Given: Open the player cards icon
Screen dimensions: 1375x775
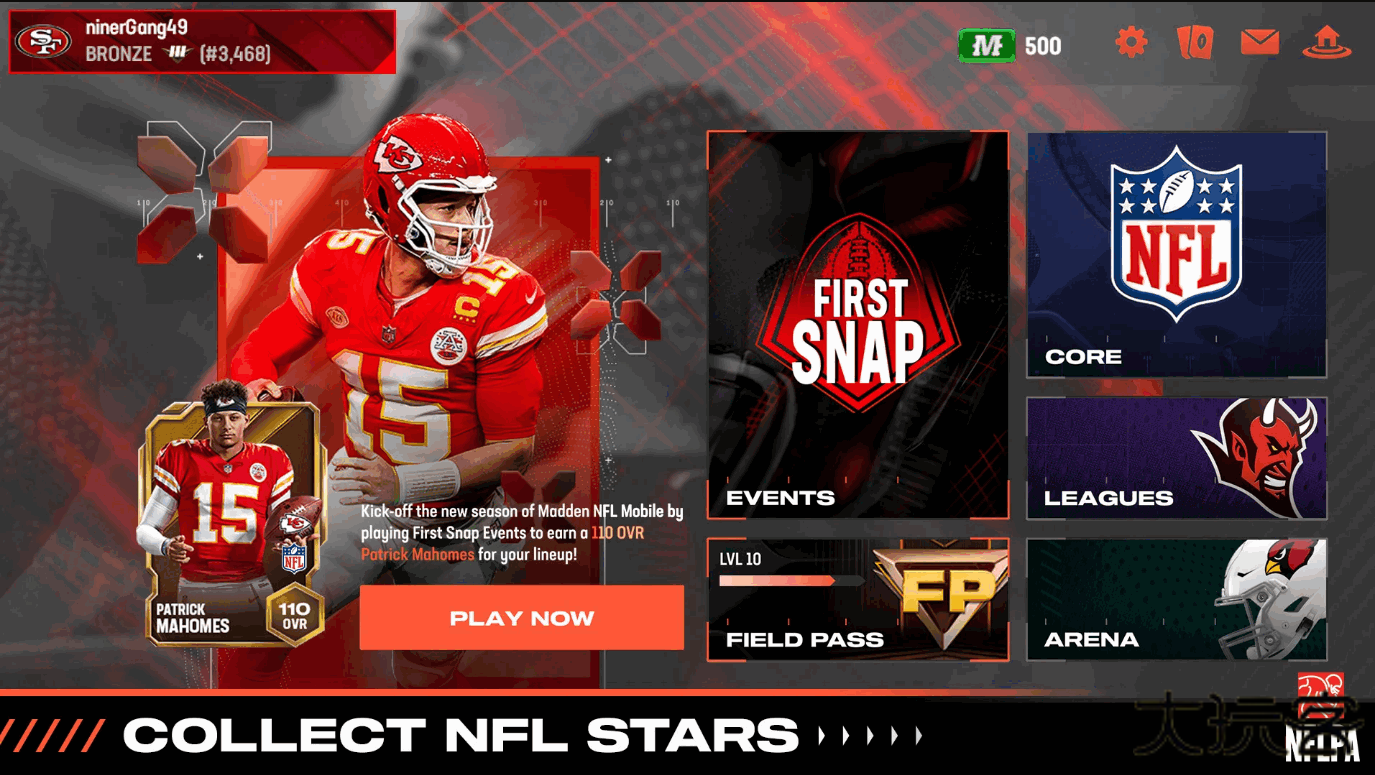Looking at the screenshot, I should pyautogui.click(x=1195, y=42).
